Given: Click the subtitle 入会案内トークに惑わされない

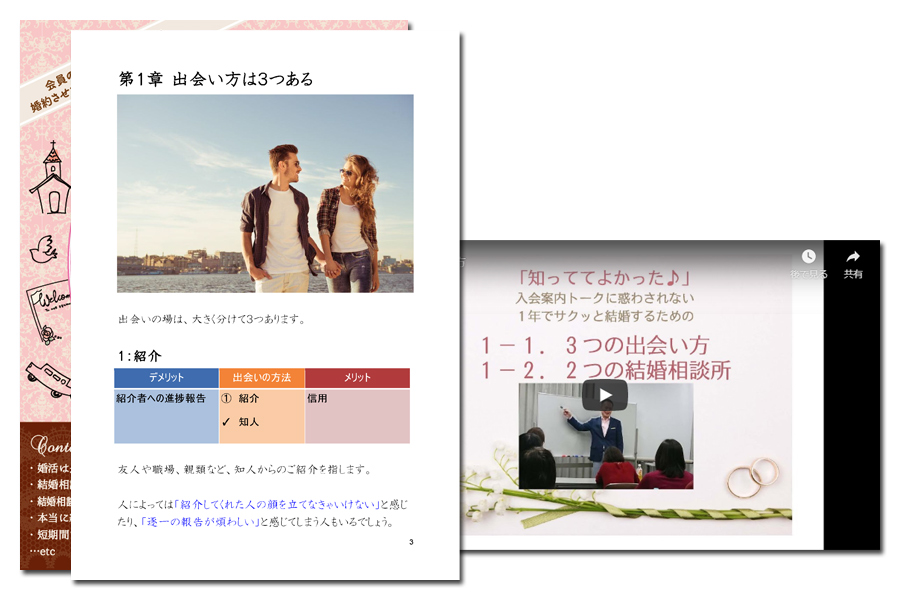Looking at the screenshot, I should click(605, 298).
